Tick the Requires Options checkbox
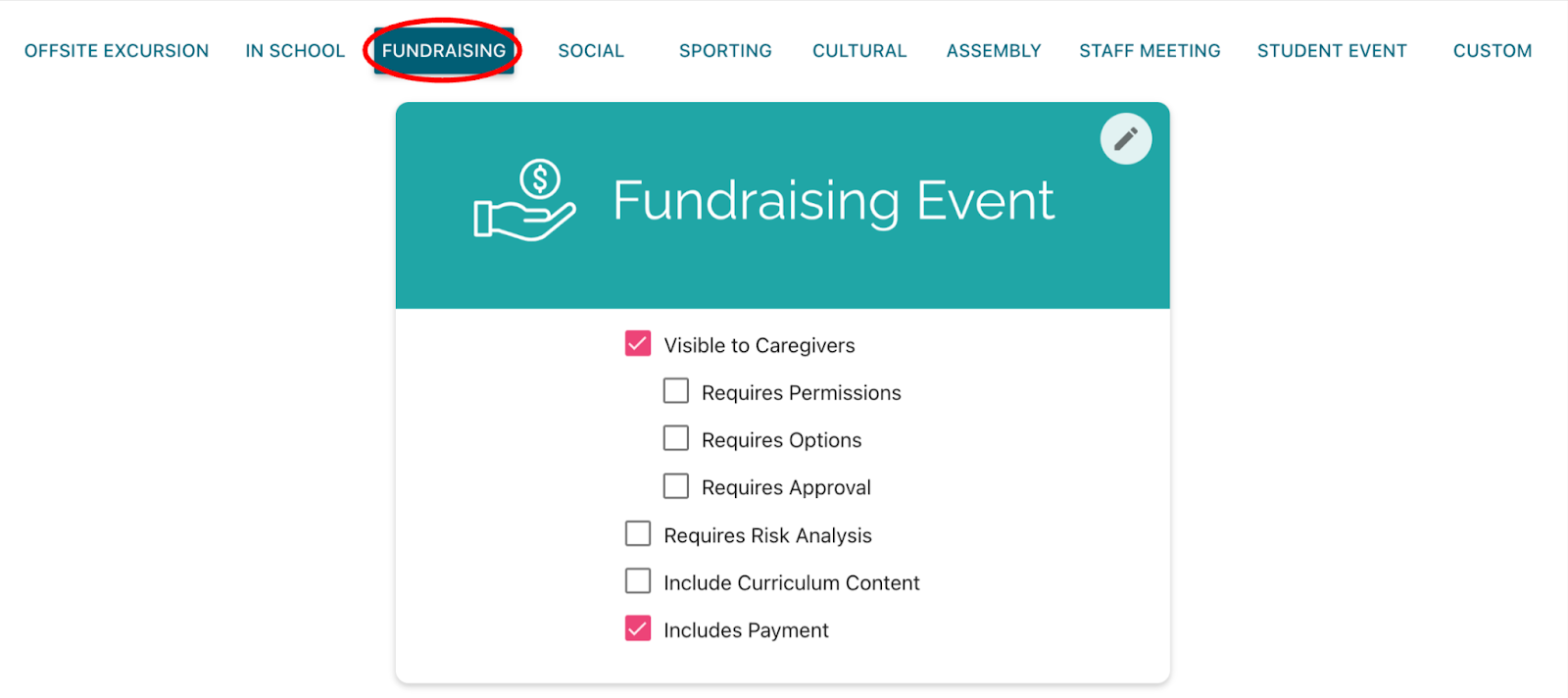This screenshot has height=698, width=1568. tap(676, 438)
